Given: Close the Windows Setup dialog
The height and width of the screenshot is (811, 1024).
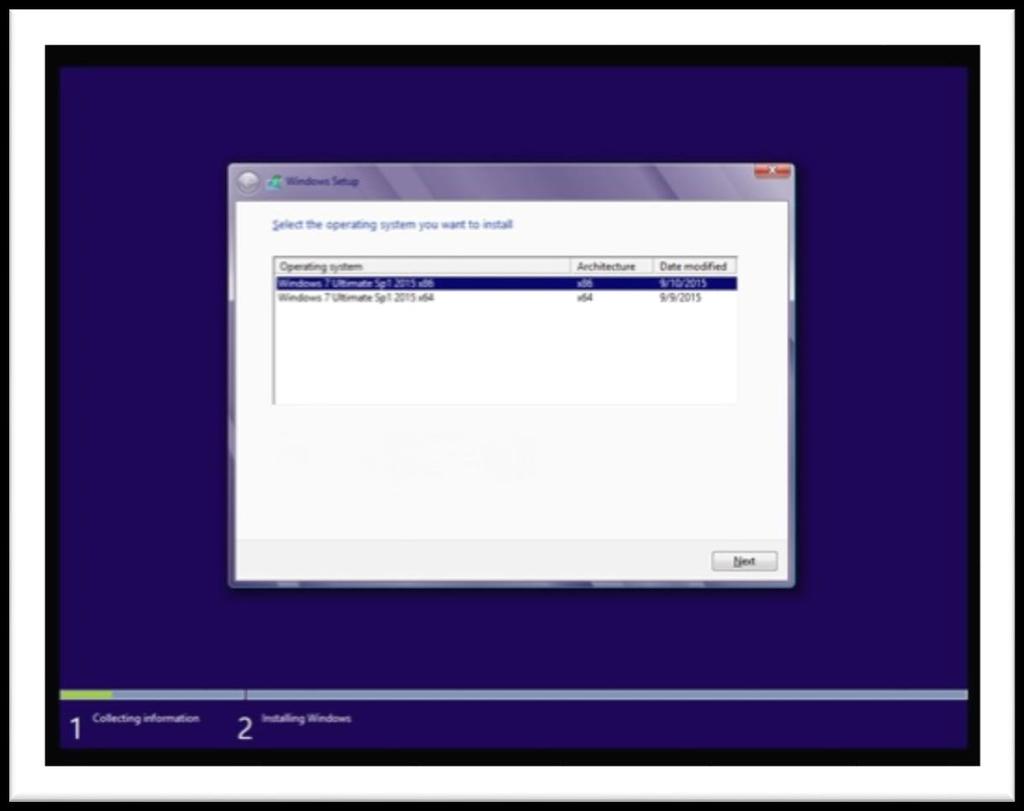Looking at the screenshot, I should pyautogui.click(x=773, y=171).
